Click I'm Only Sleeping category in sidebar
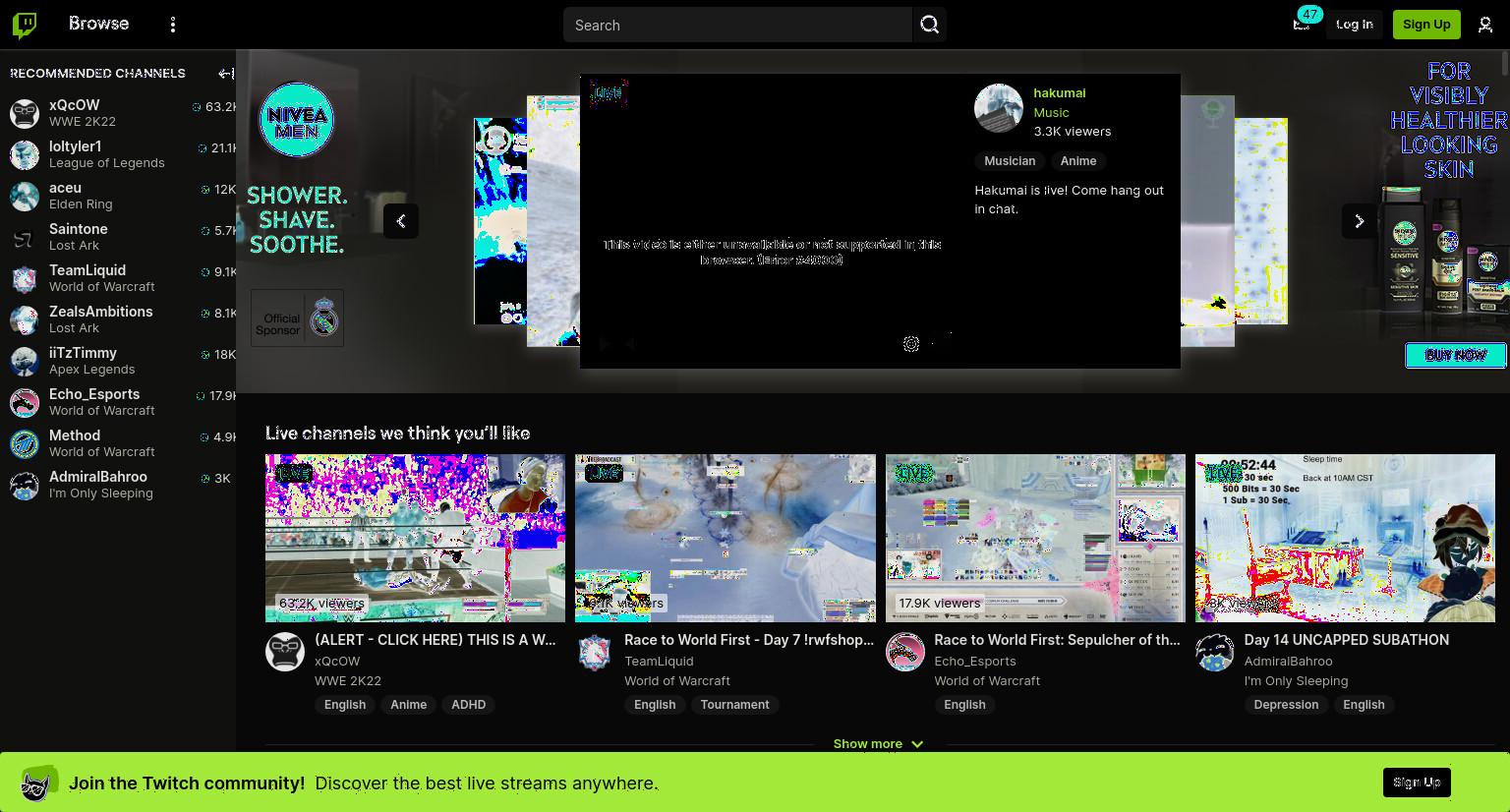1510x812 pixels. 101,493
